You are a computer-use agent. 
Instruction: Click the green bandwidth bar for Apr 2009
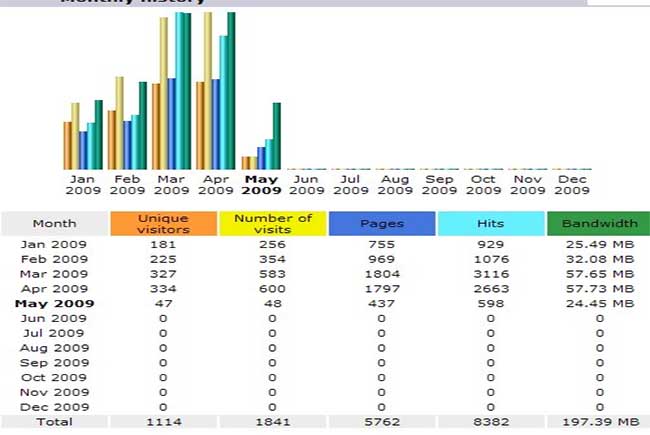231,91
